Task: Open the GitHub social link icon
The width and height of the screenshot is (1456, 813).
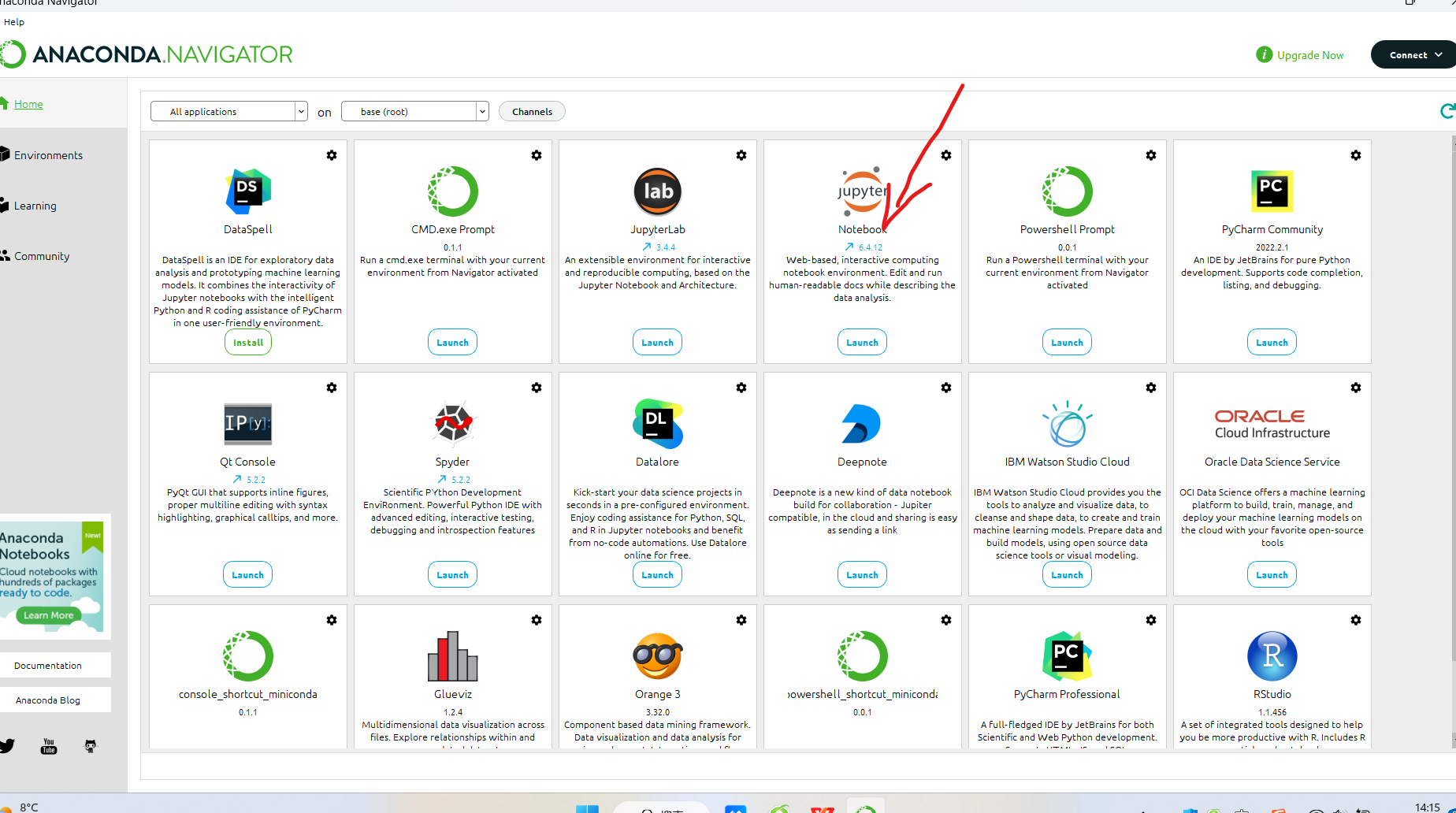Action: coord(91,746)
